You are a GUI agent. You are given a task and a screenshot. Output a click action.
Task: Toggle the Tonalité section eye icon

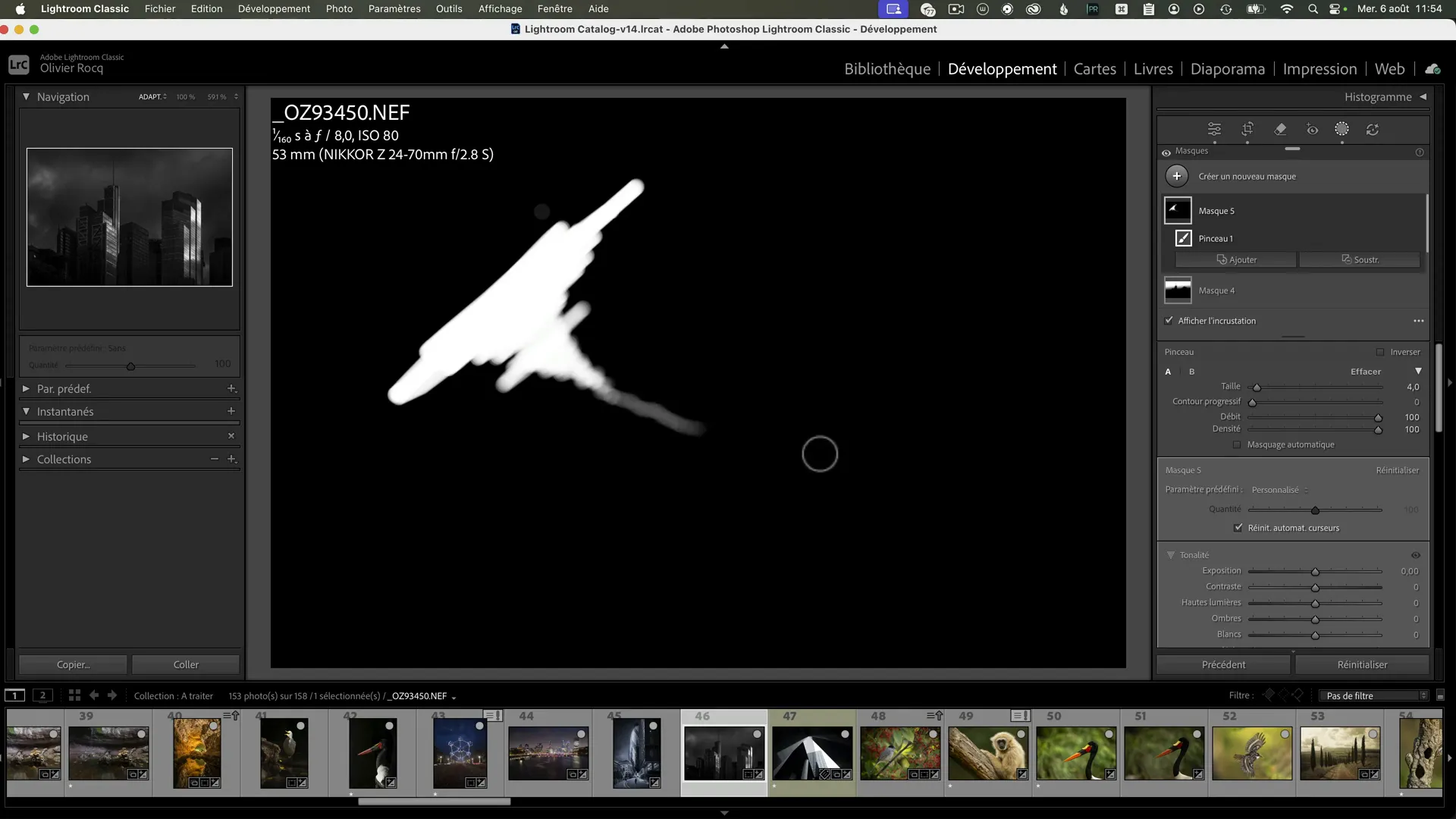1416,555
